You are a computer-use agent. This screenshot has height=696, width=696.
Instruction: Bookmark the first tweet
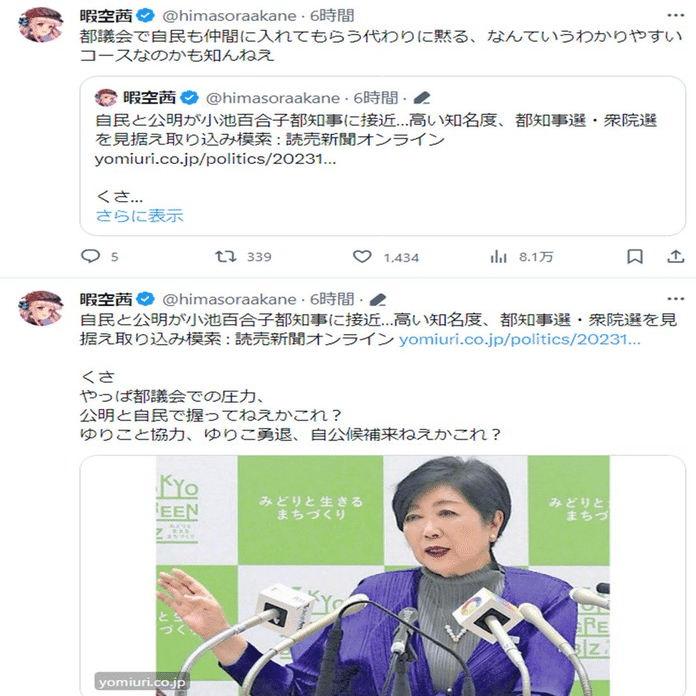point(635,256)
